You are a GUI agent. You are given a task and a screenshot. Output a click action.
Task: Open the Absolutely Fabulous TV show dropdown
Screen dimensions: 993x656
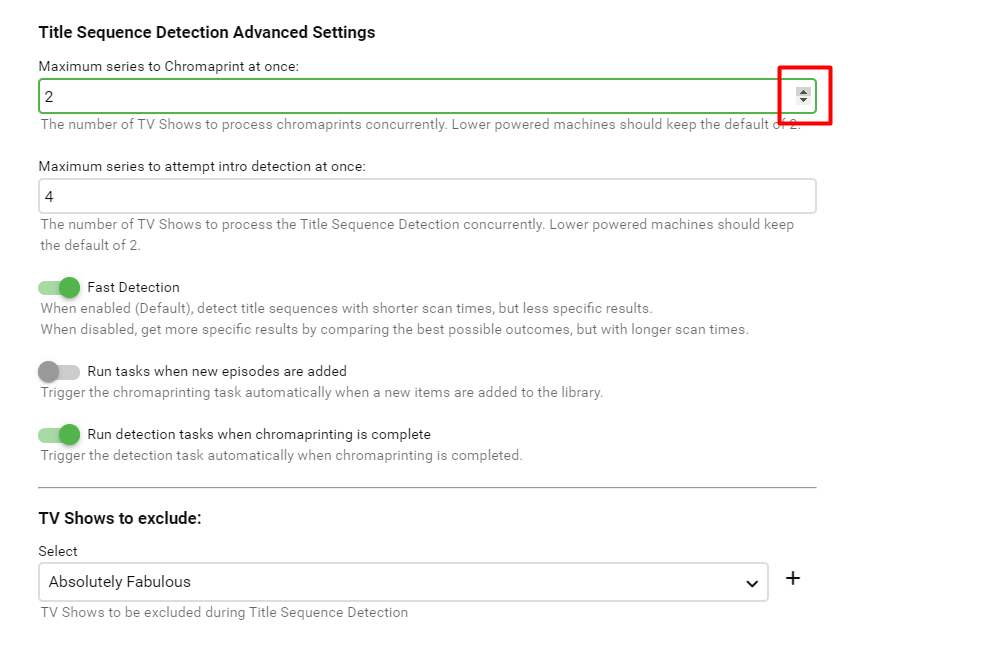400,582
